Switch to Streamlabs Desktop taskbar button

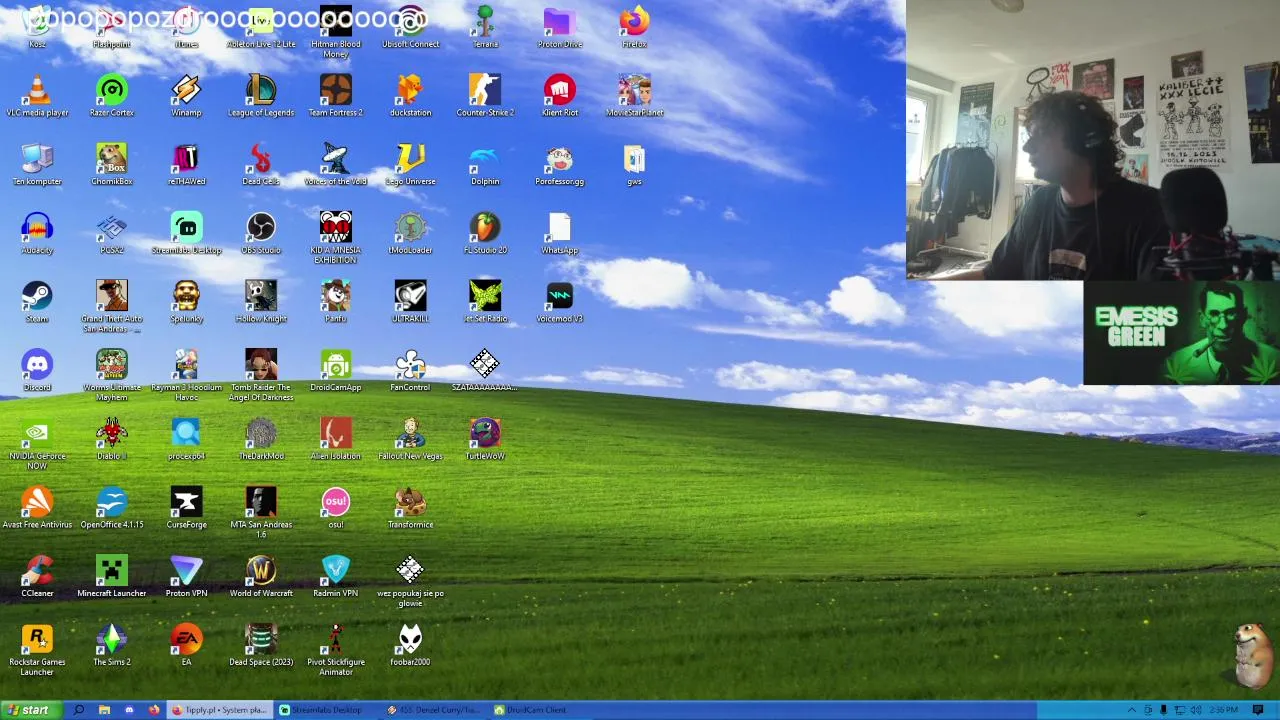pyautogui.click(x=326, y=710)
